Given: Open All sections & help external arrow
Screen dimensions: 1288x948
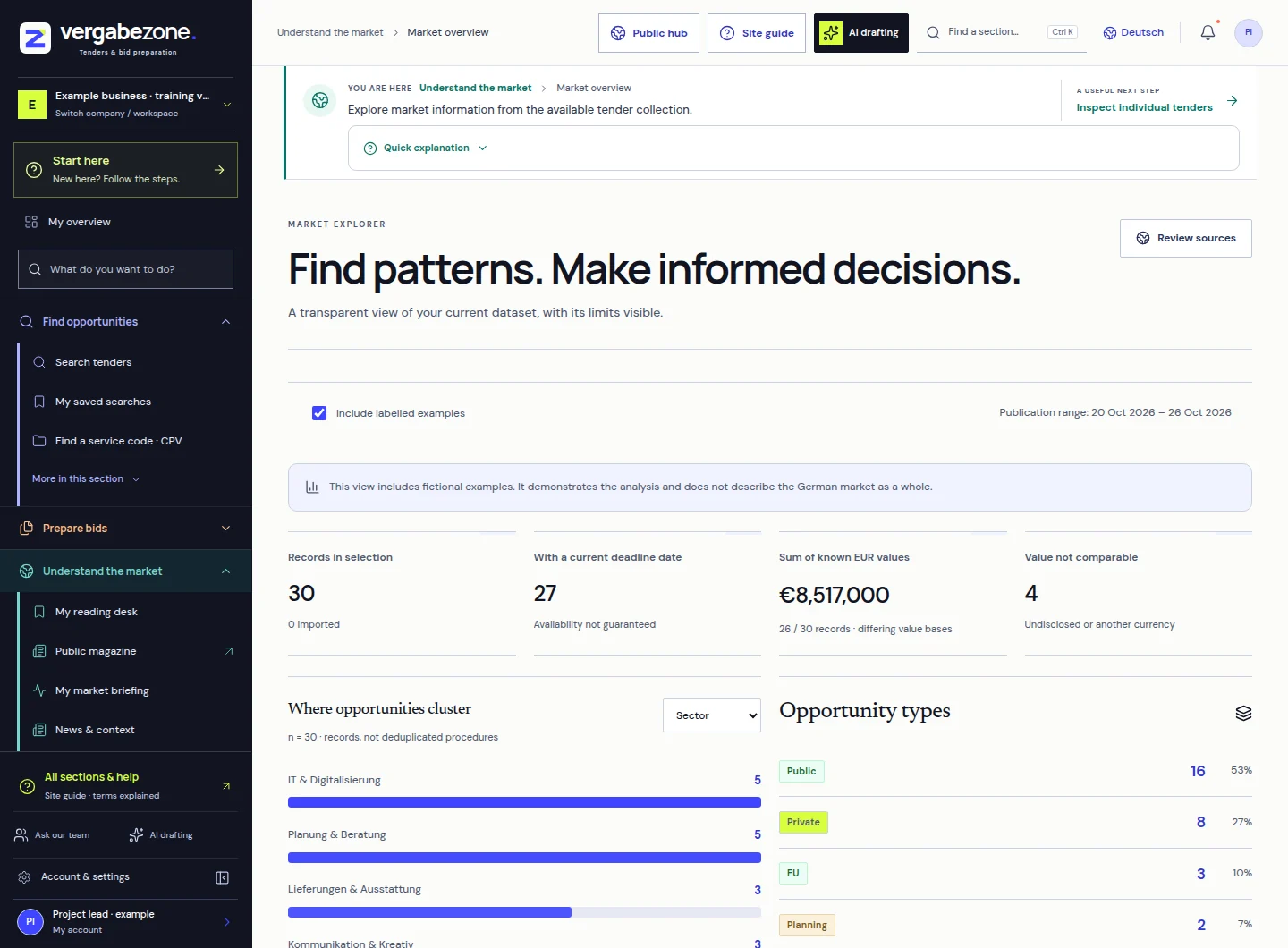Looking at the screenshot, I should [x=226, y=786].
